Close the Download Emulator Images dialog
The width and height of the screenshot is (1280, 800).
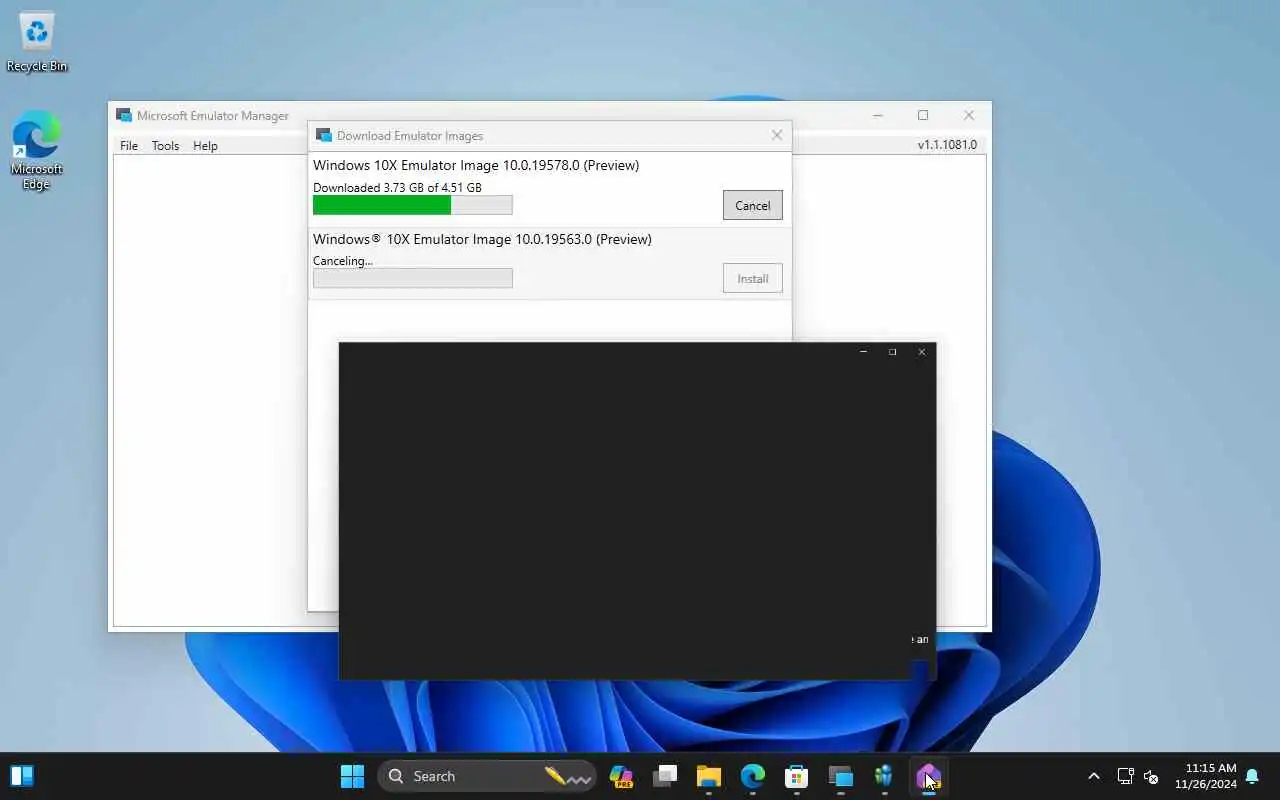coord(776,135)
